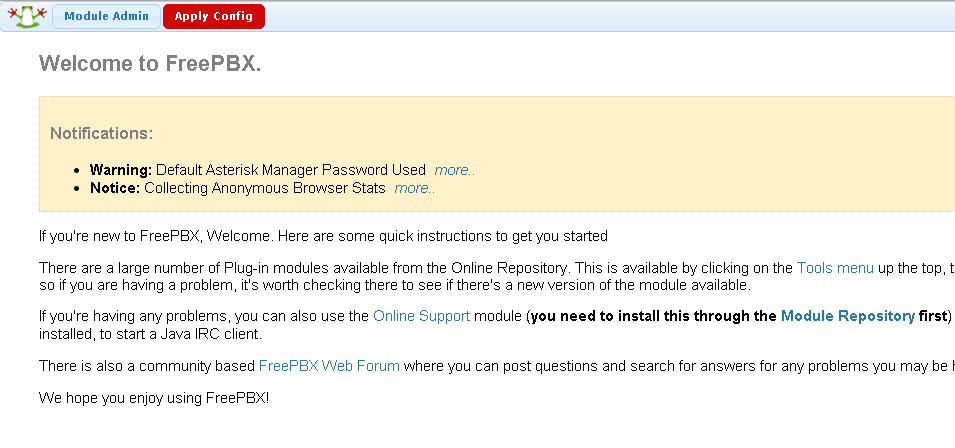Open the Online Support link
This screenshot has height=448, width=955.
(x=421, y=316)
